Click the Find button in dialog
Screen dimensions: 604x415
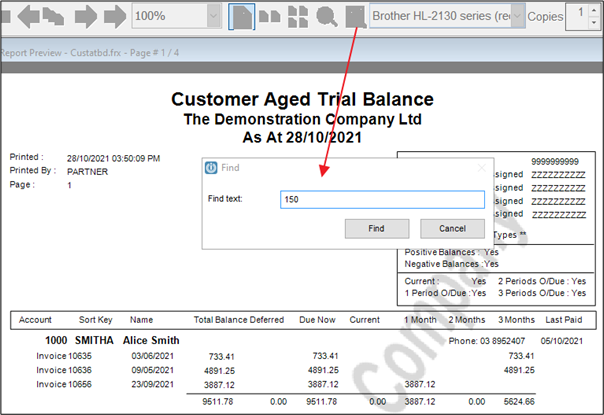[x=377, y=229]
